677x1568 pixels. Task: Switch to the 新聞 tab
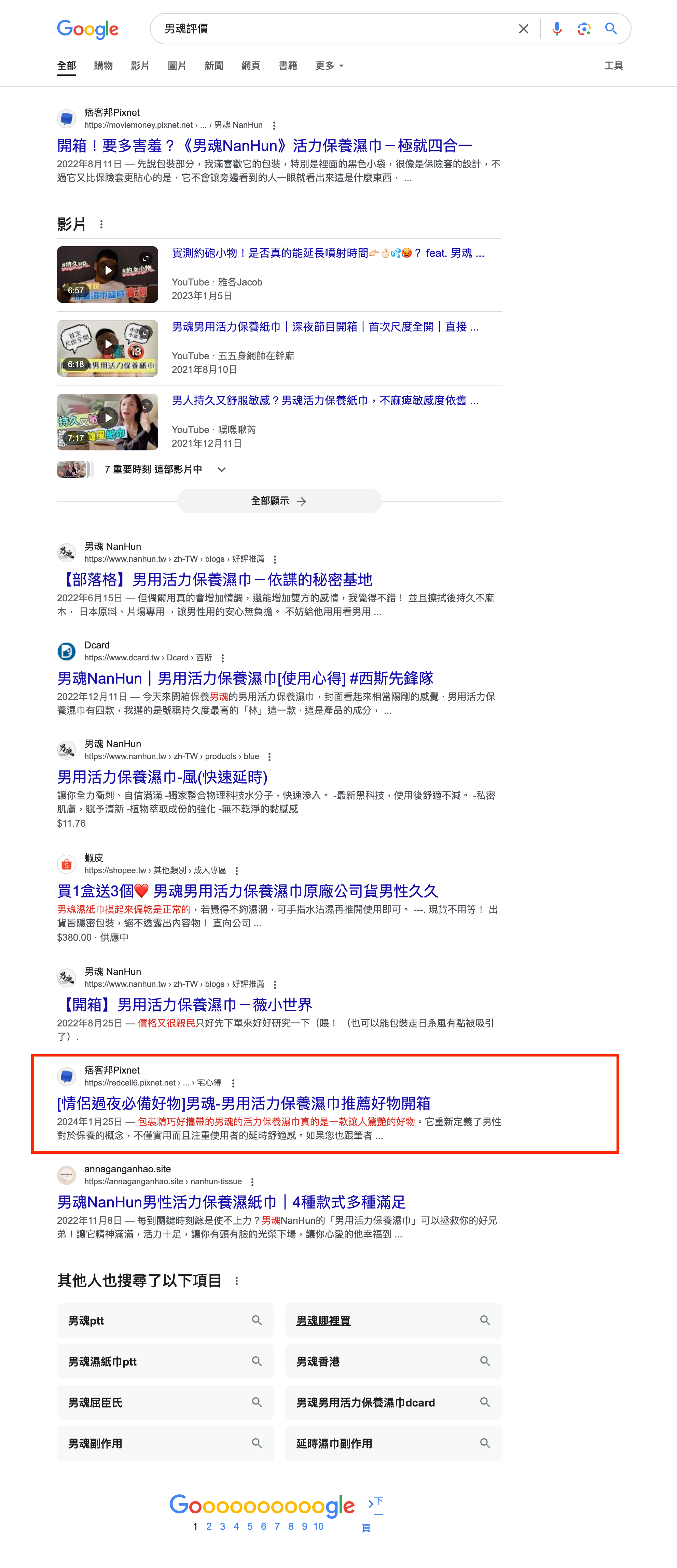point(214,66)
